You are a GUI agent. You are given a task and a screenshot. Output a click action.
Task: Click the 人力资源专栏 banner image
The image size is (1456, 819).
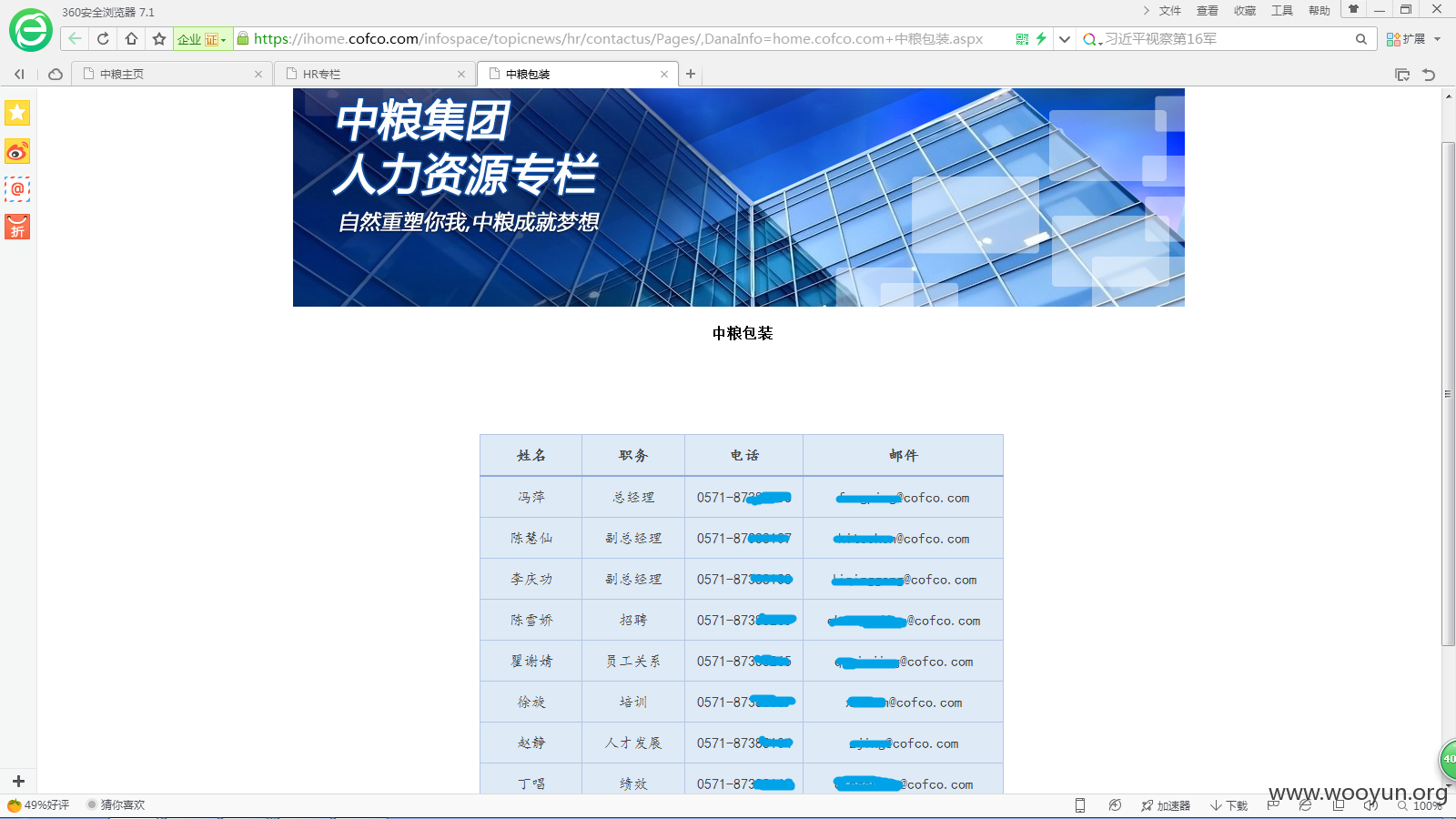point(739,197)
